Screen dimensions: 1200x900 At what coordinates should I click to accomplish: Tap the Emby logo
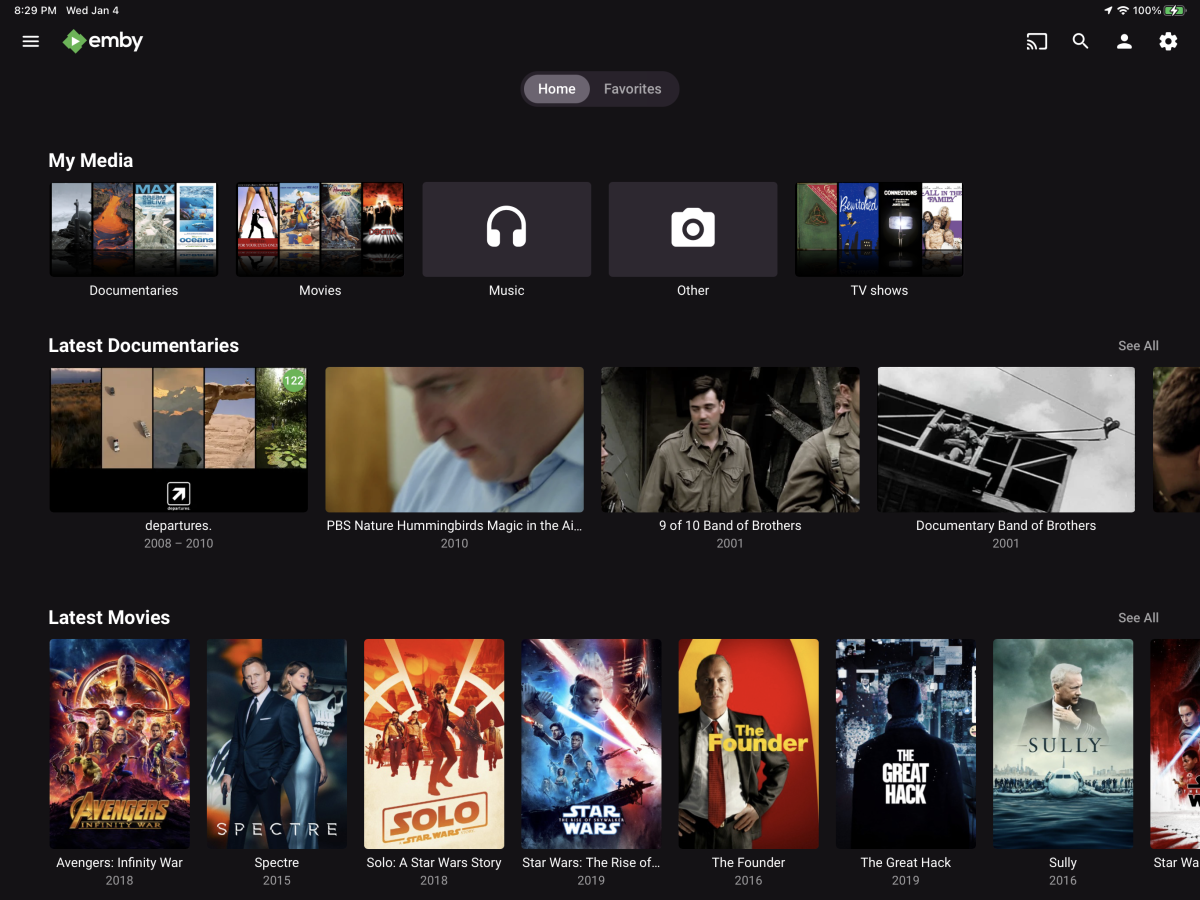(x=103, y=41)
